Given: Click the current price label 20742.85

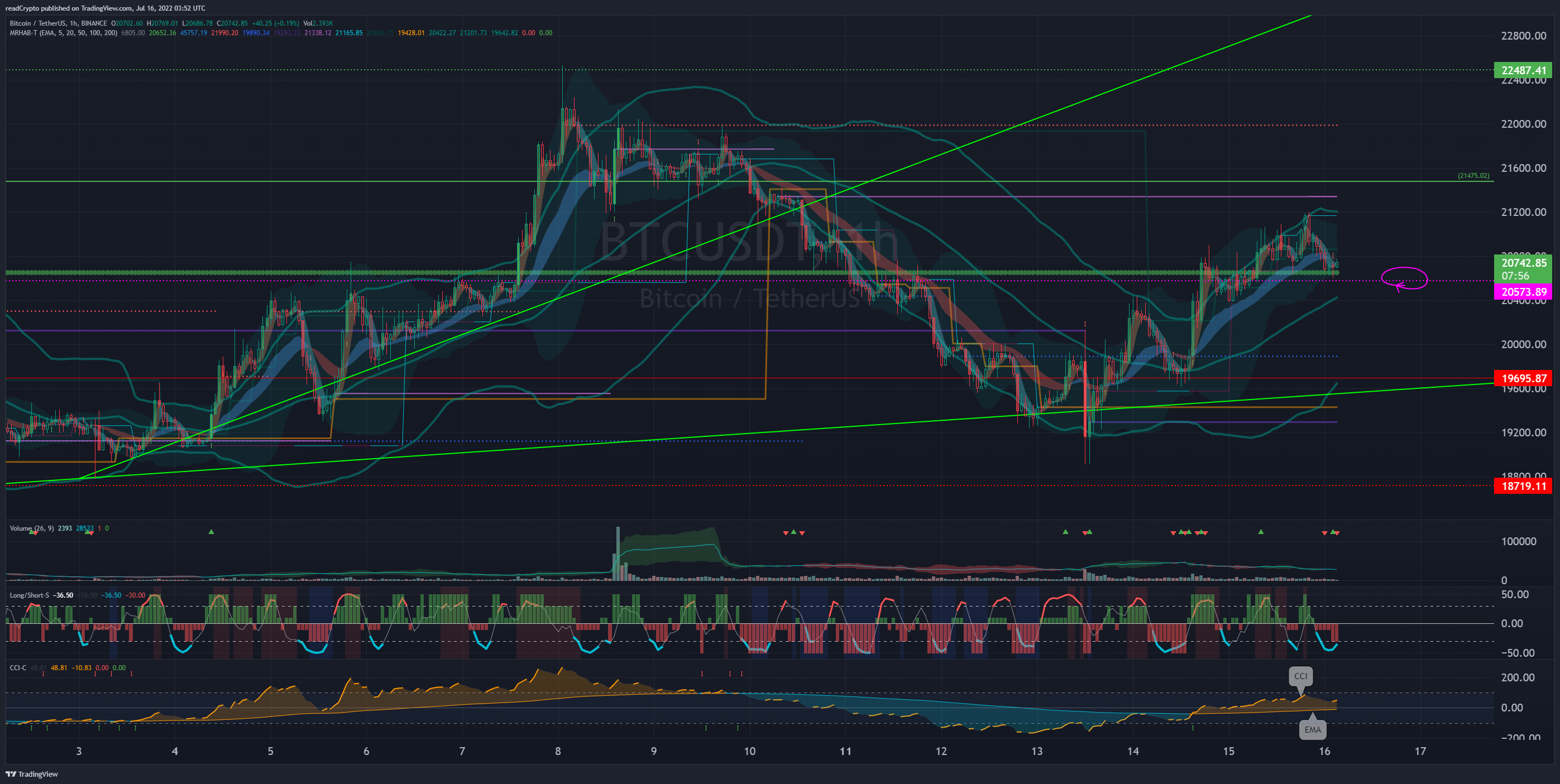Looking at the screenshot, I should [x=1523, y=263].
